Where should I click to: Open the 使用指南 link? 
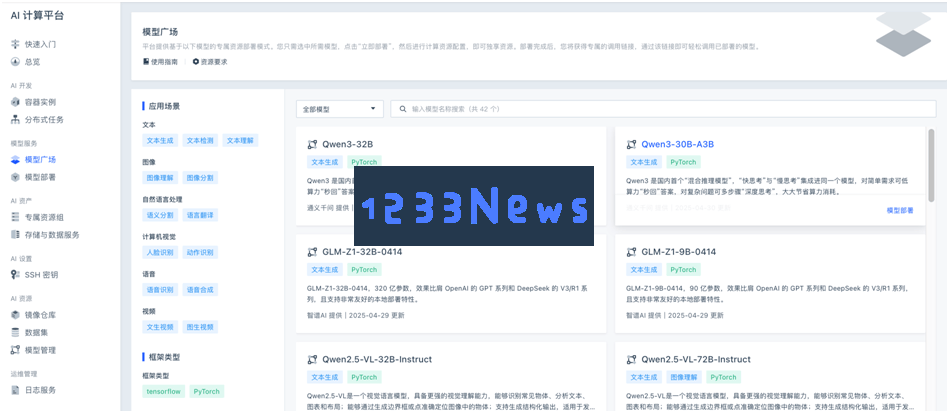[x=164, y=62]
